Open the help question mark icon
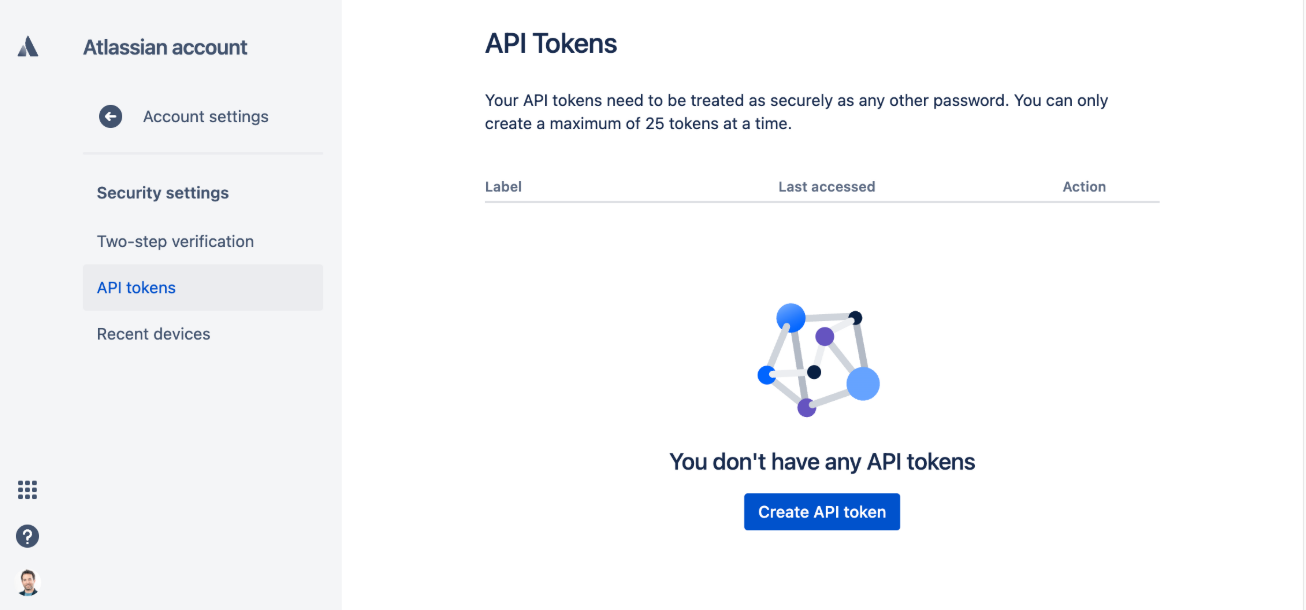This screenshot has height=610, width=1306. click(x=27, y=536)
